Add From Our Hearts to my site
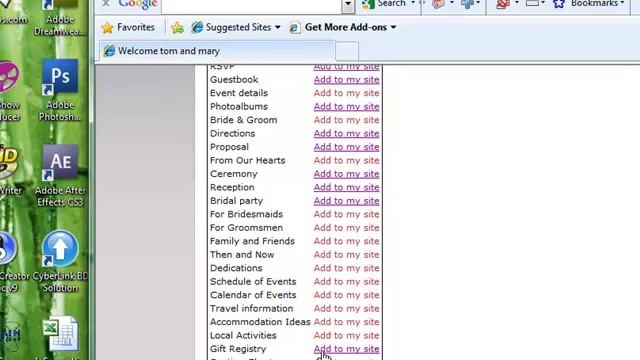Screen dimensions: 640x360 point(347,160)
